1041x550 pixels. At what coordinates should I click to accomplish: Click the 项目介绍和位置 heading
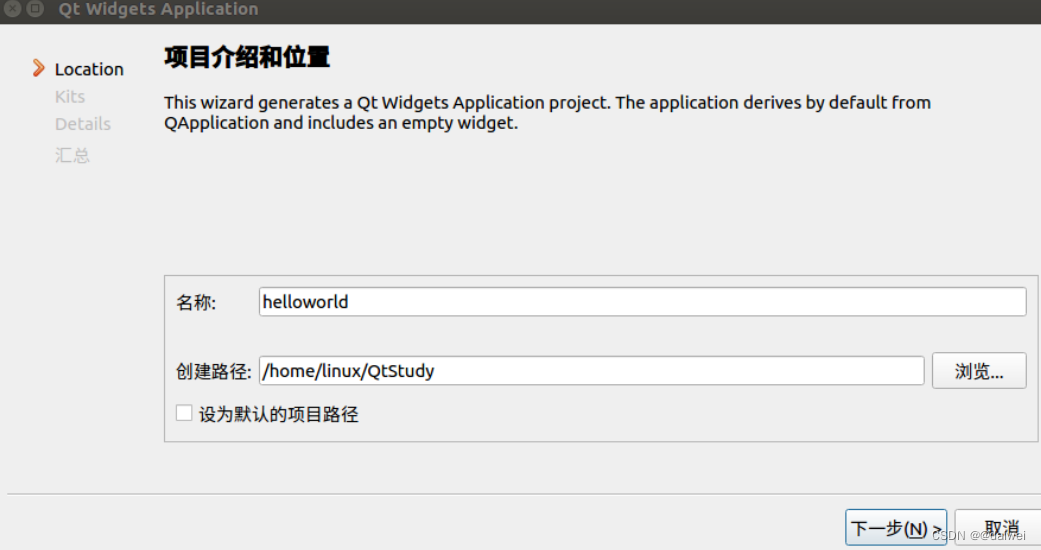[x=247, y=57]
